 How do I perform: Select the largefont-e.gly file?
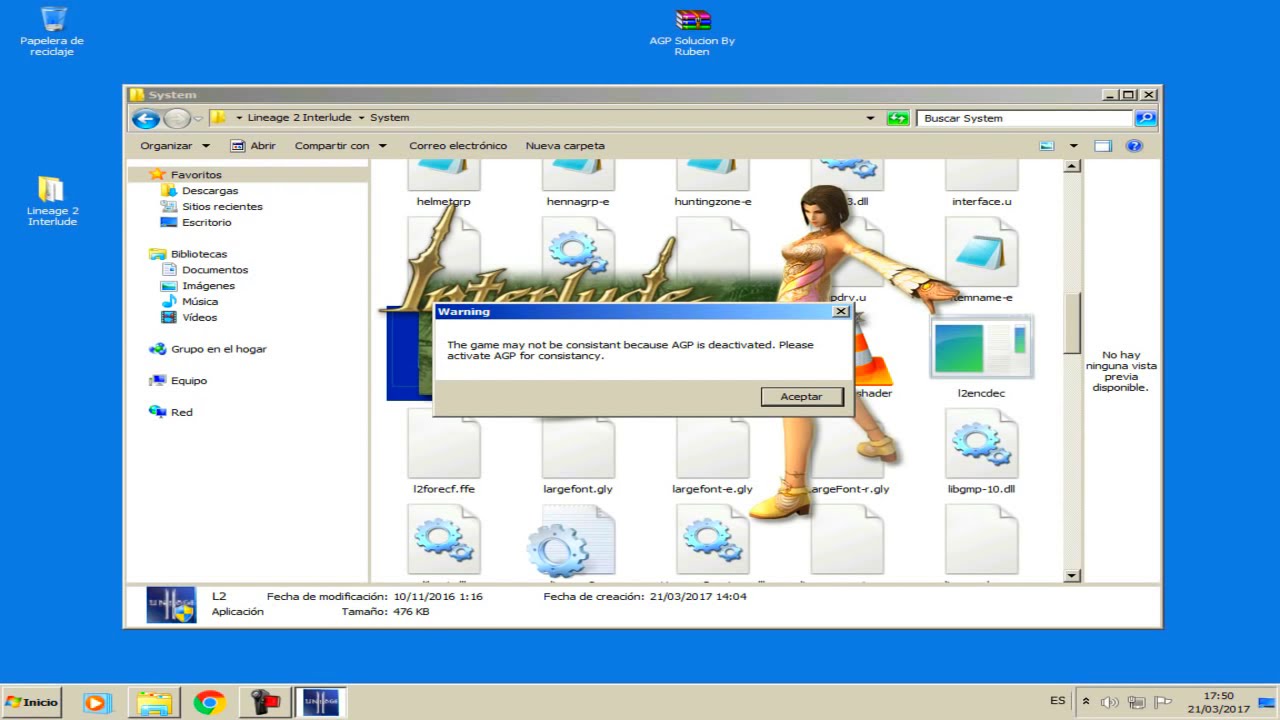tap(712, 453)
